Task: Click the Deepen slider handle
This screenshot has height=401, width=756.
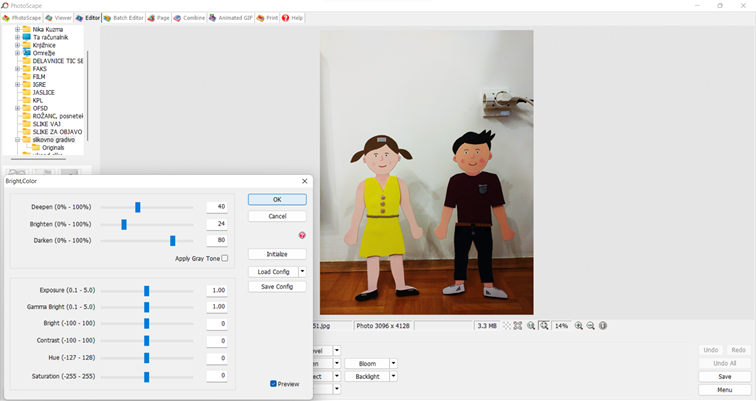Action: pos(137,207)
